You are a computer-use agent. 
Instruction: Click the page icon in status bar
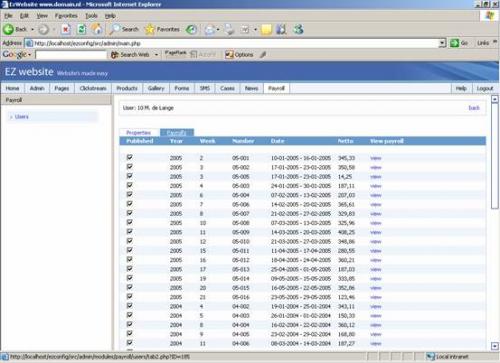point(5,357)
